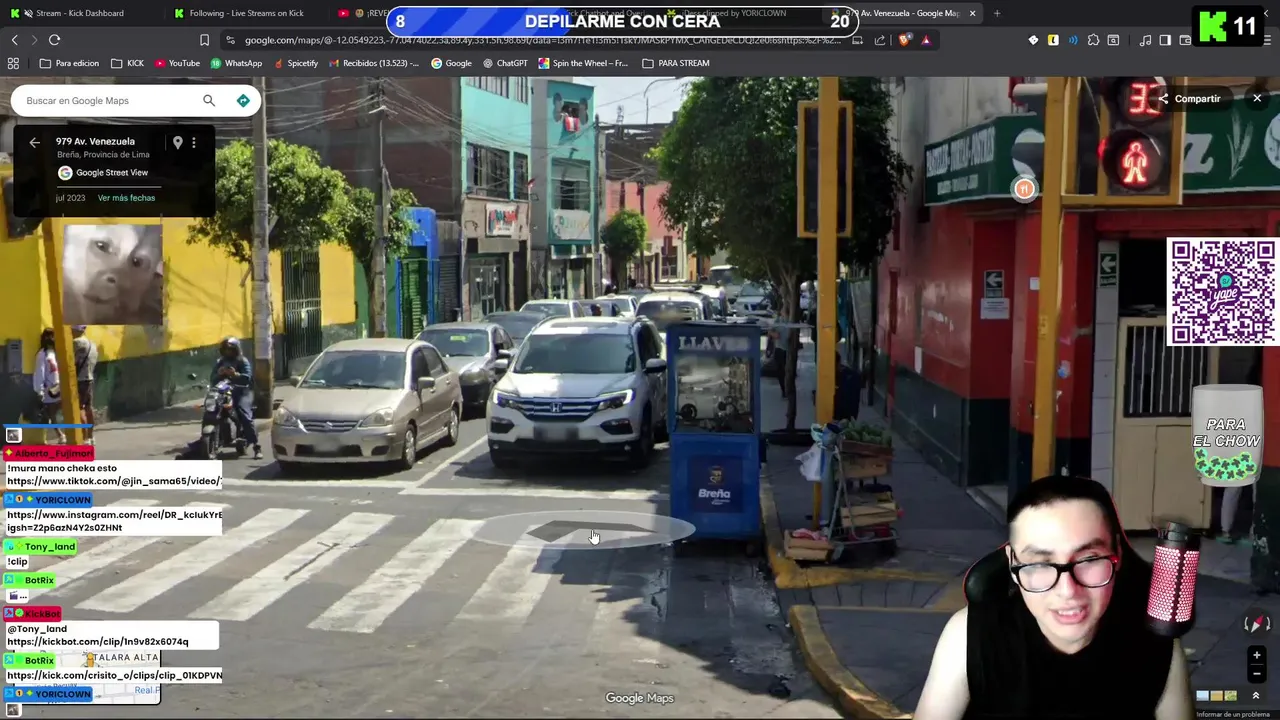The image size is (1280, 720).
Task: Close the 979 Av. Venezuela tab
Action: click(x=972, y=13)
